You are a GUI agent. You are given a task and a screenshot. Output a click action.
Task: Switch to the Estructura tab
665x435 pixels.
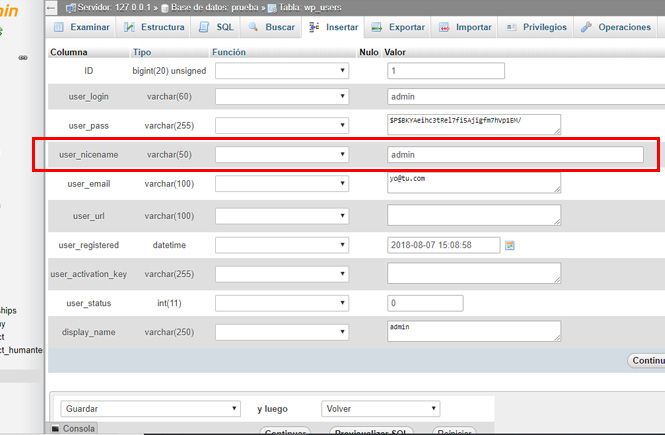[x=154, y=27]
